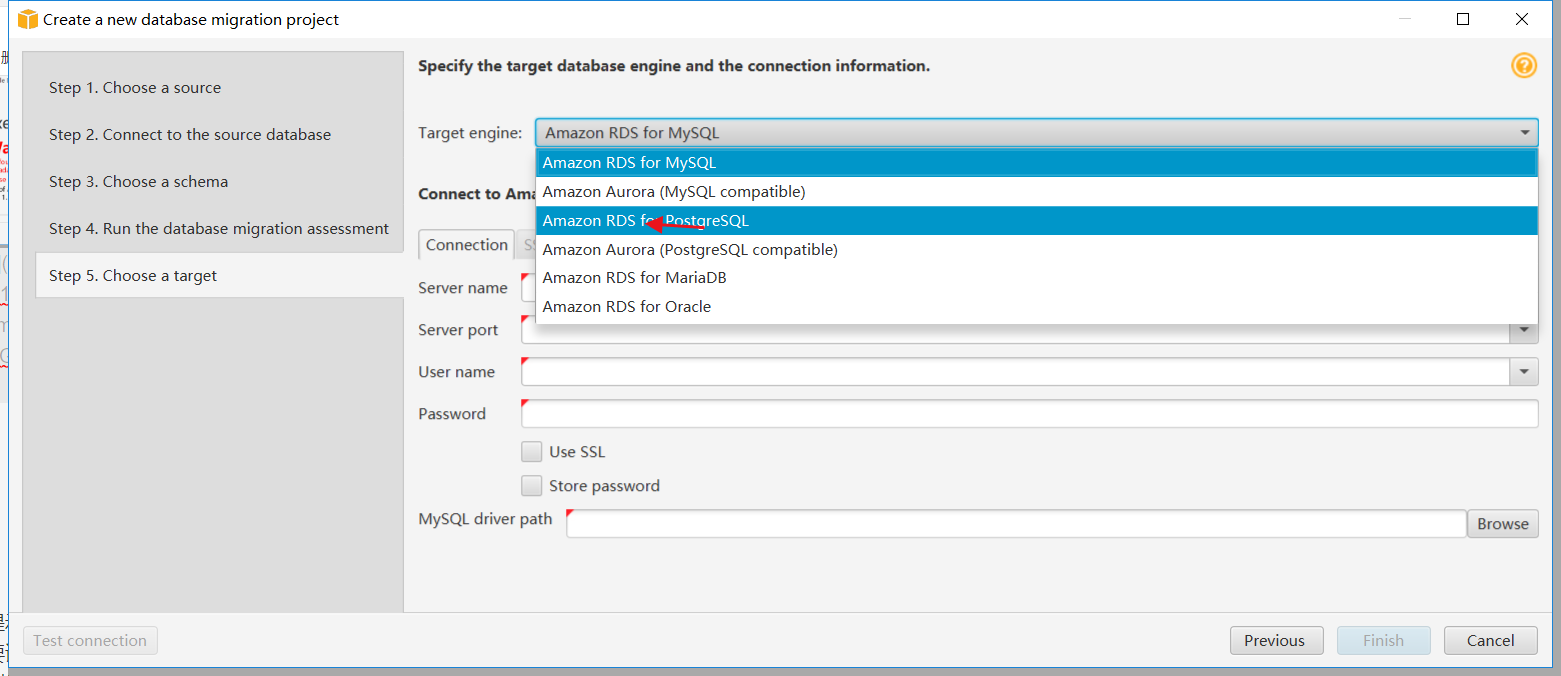Screen dimensions: 1561x676
Task: Enable the Use SSL checkbox
Action: click(532, 452)
